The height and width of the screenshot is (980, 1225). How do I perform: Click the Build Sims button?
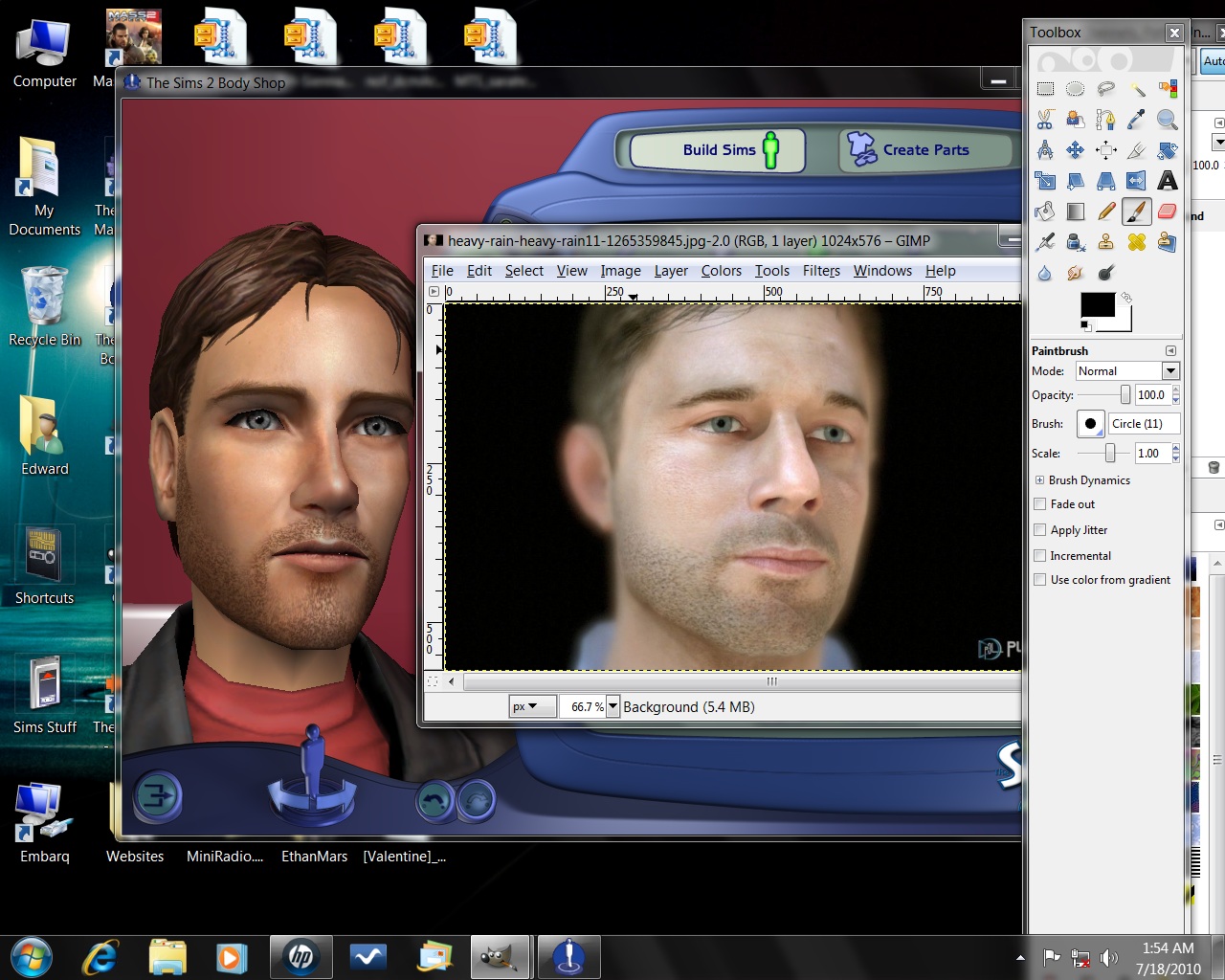[718, 150]
